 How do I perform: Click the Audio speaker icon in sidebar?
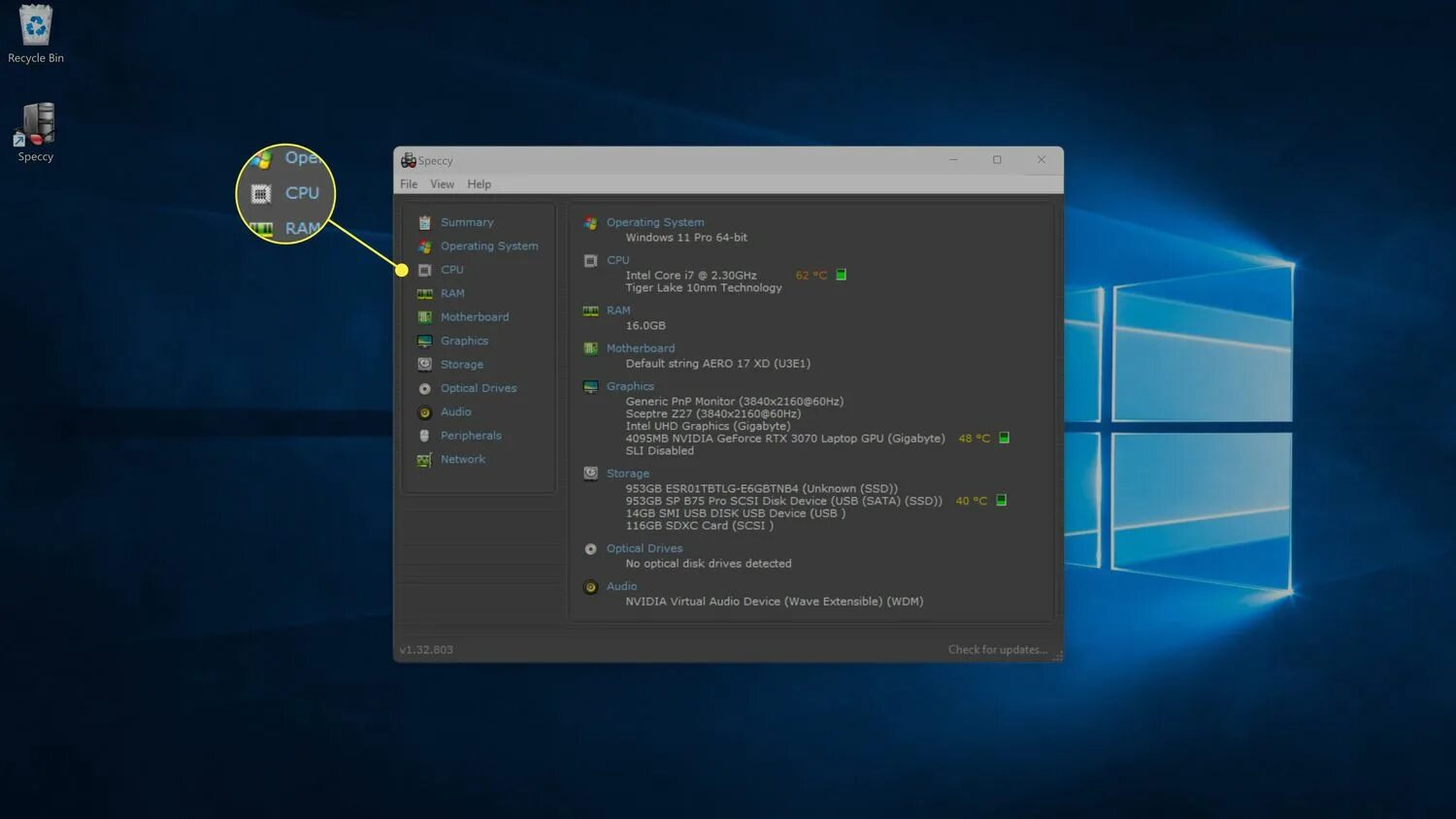(424, 412)
